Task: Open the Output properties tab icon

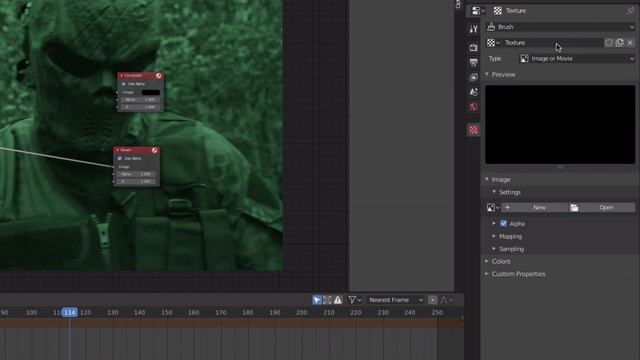Action: tap(473, 62)
